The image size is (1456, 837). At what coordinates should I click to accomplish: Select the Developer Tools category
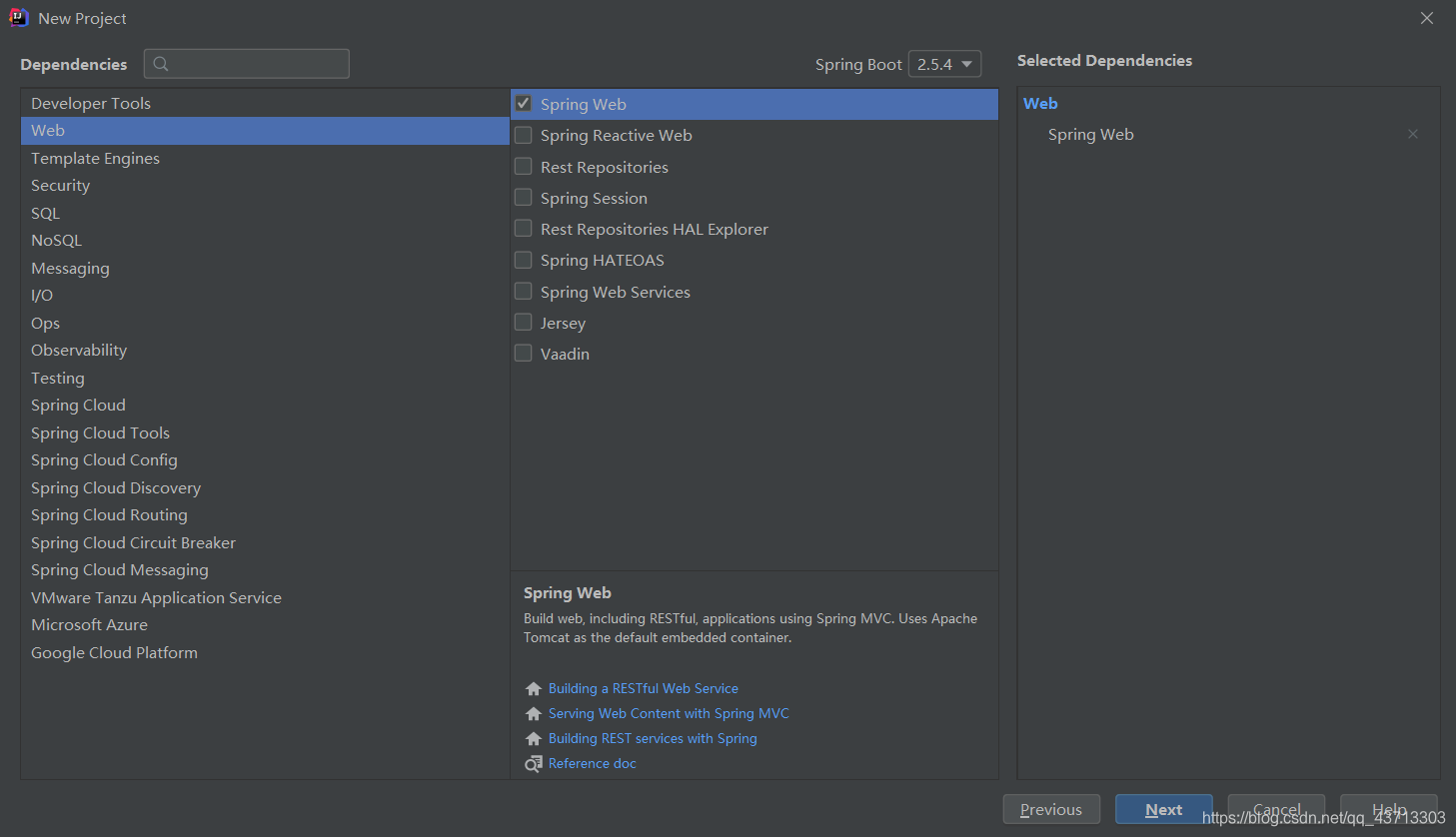point(265,103)
